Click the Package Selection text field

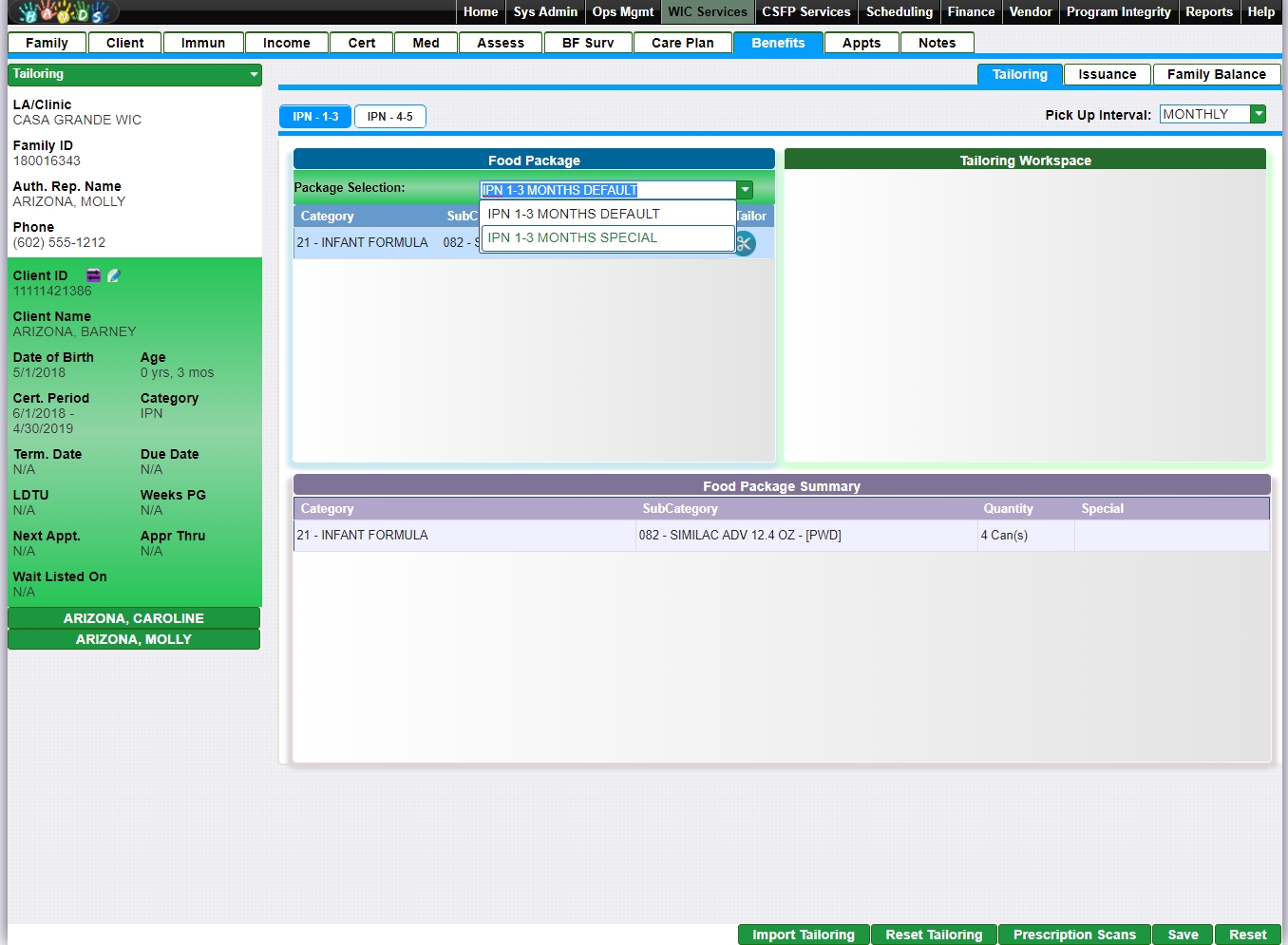pyautogui.click(x=608, y=190)
